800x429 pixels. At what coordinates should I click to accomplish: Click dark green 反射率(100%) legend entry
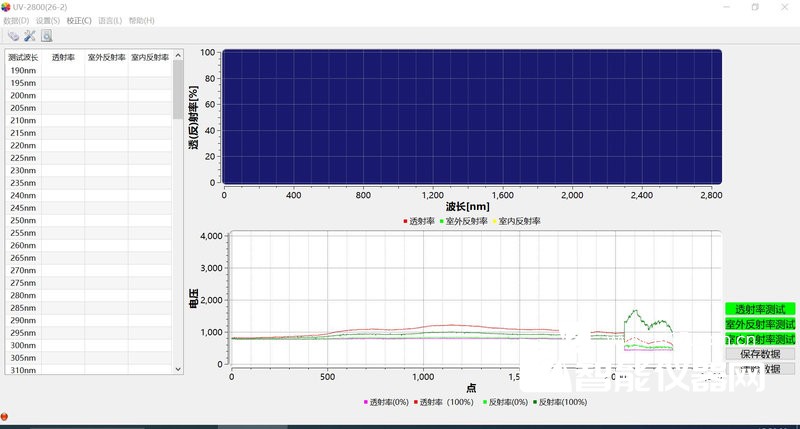(x=560, y=402)
